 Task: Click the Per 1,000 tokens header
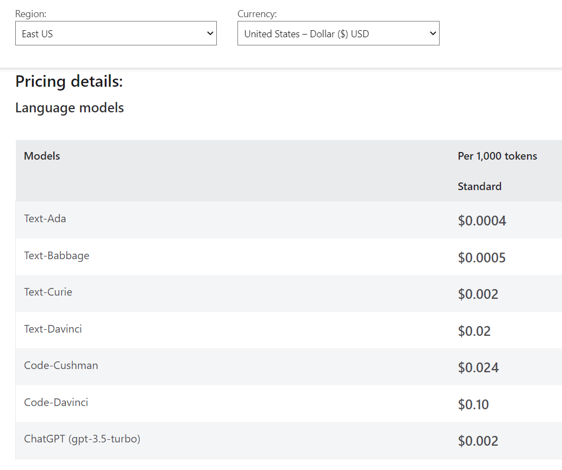(497, 156)
